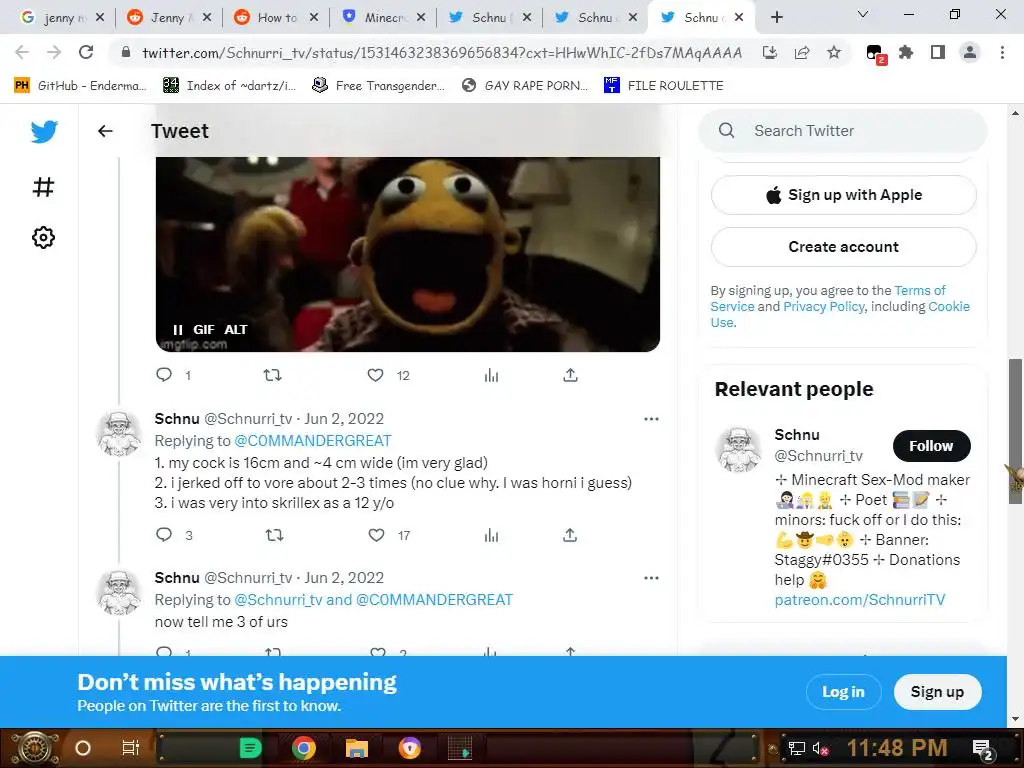
Task: Open 'GitHub - Enderma...' bookmark
Action: tap(80, 86)
